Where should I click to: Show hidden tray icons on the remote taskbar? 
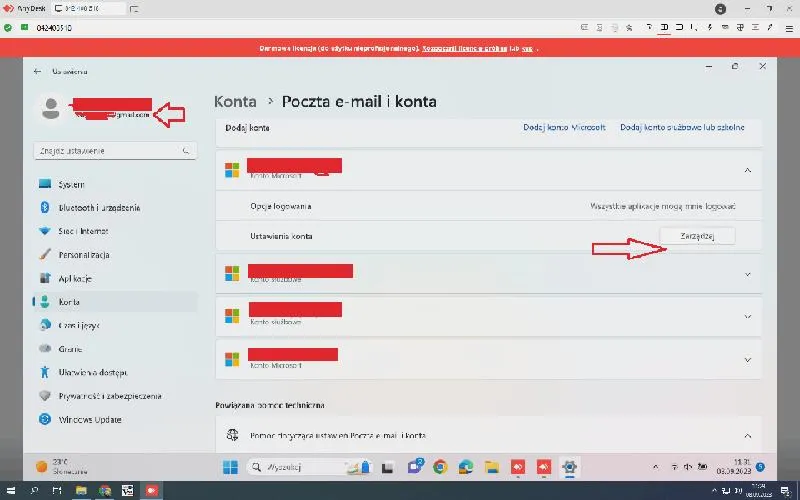coord(656,467)
